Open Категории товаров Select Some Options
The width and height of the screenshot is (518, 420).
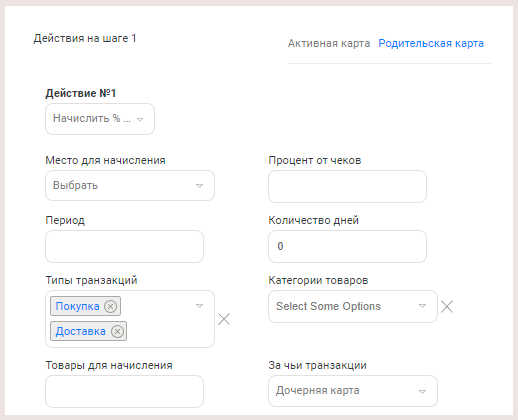click(x=353, y=306)
